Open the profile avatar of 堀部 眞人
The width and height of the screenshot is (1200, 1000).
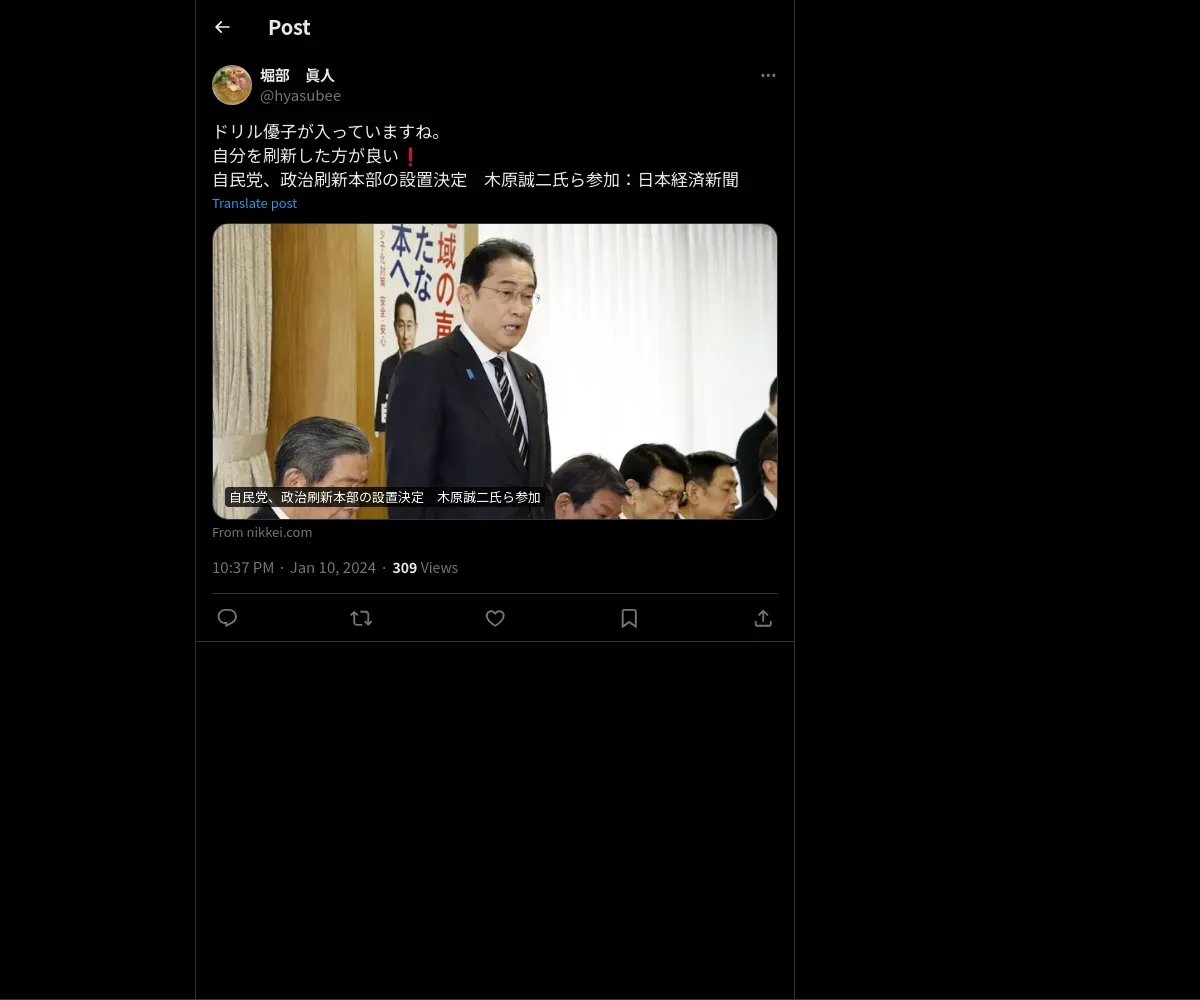(x=232, y=85)
